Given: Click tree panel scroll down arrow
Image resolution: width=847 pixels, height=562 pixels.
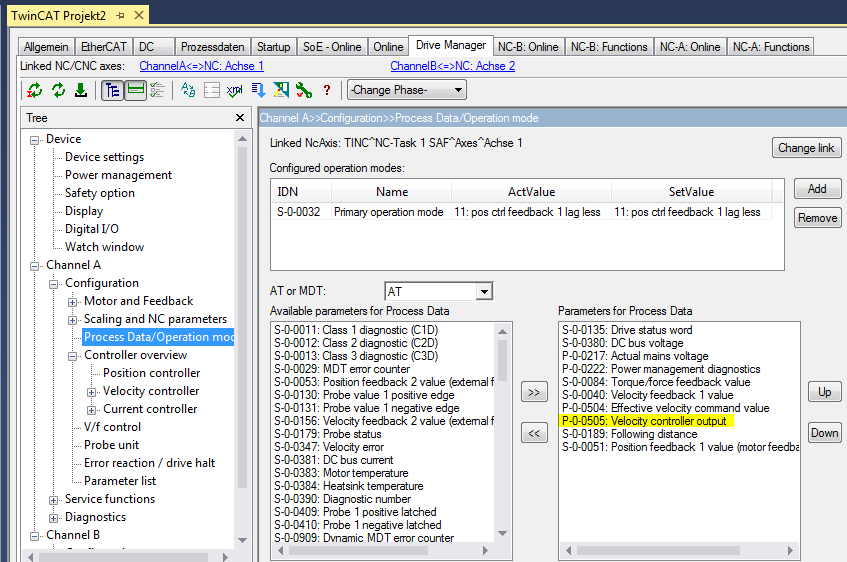Looking at the screenshot, I should click(243, 540).
